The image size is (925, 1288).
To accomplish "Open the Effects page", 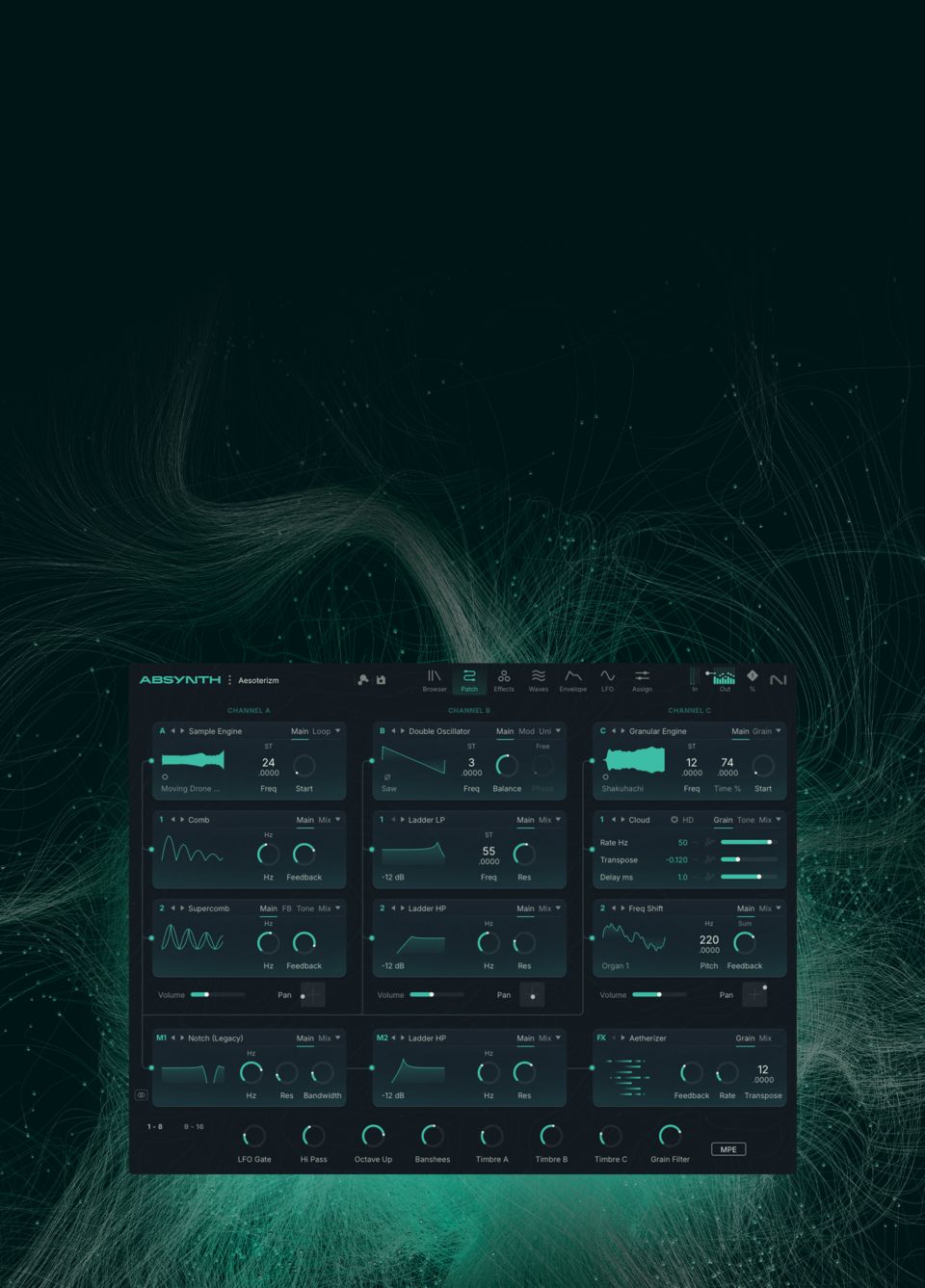I will pyautogui.click(x=504, y=680).
